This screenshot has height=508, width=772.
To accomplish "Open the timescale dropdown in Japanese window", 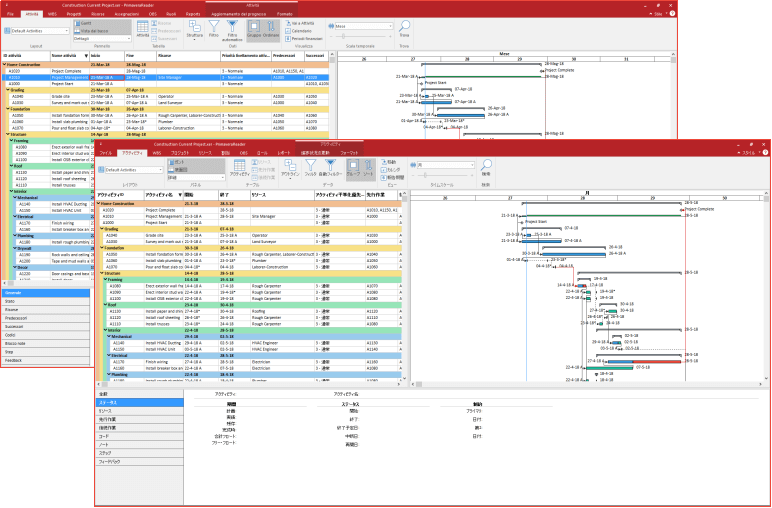I will pyautogui.click(x=446, y=165).
